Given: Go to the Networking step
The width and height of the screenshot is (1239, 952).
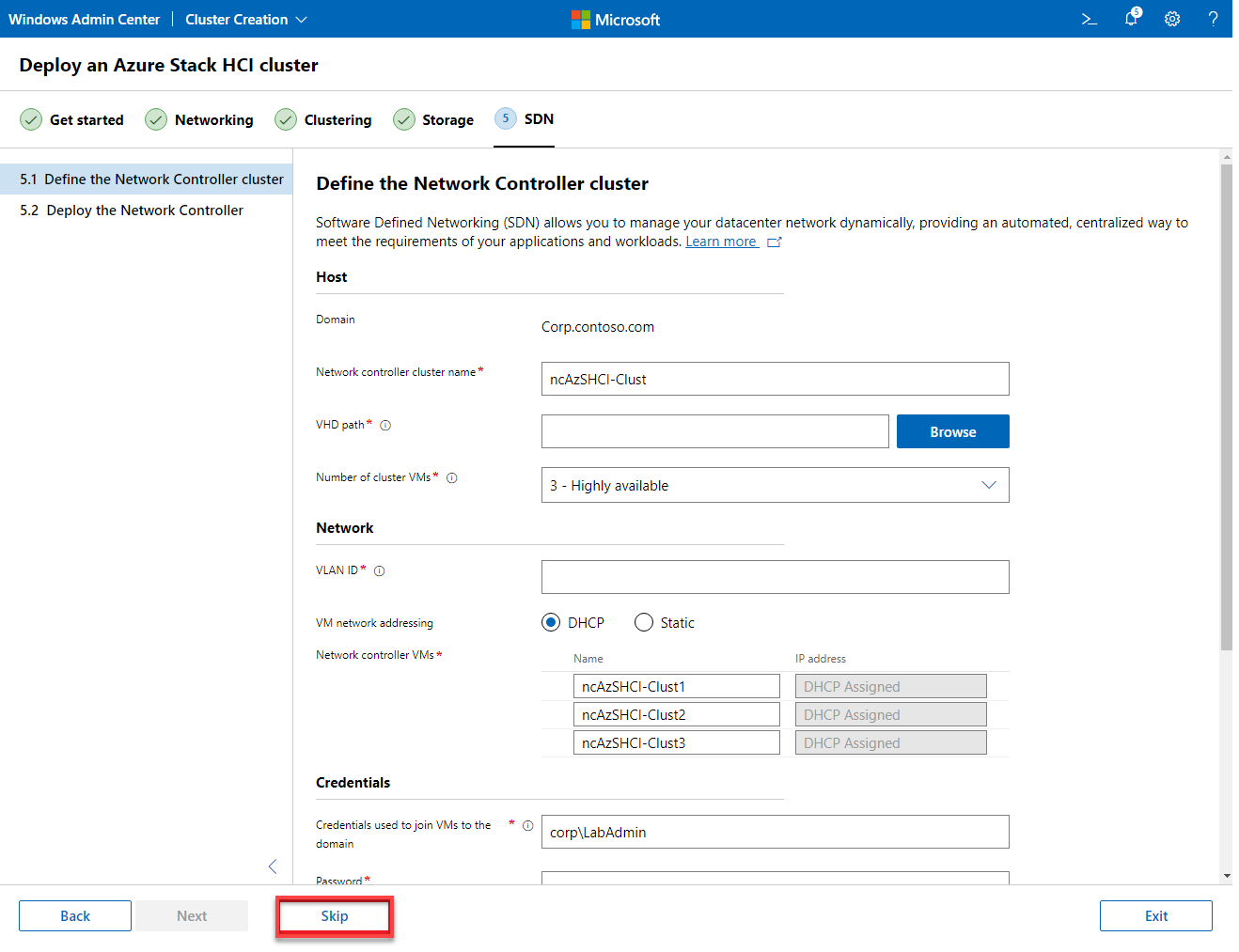Looking at the screenshot, I should 199,119.
